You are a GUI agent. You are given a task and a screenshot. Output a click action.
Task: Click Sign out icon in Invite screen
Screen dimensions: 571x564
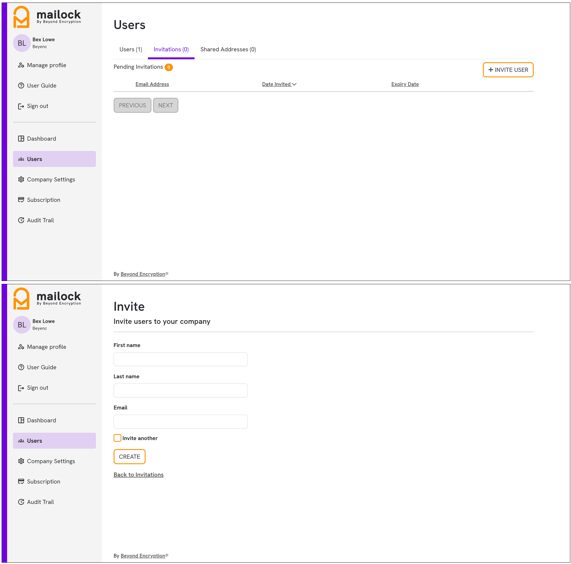click(x=21, y=388)
